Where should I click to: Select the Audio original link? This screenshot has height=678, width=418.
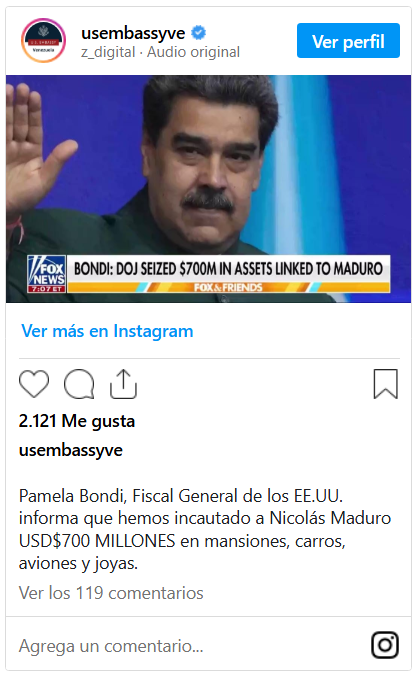[x=193, y=52]
